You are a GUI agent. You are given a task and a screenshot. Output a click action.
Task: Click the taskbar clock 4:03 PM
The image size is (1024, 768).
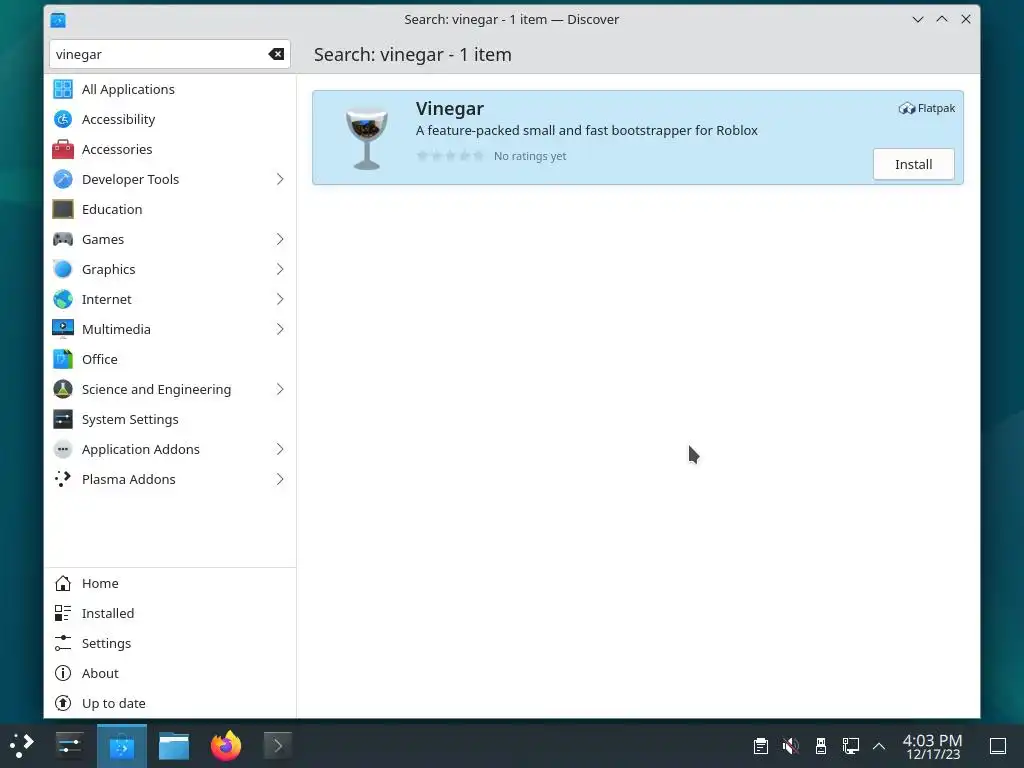(932, 746)
